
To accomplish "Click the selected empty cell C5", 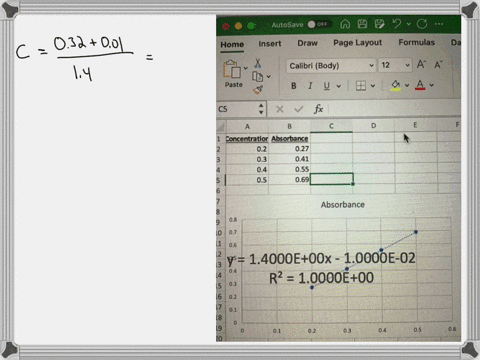I will pyautogui.click(x=332, y=179).
